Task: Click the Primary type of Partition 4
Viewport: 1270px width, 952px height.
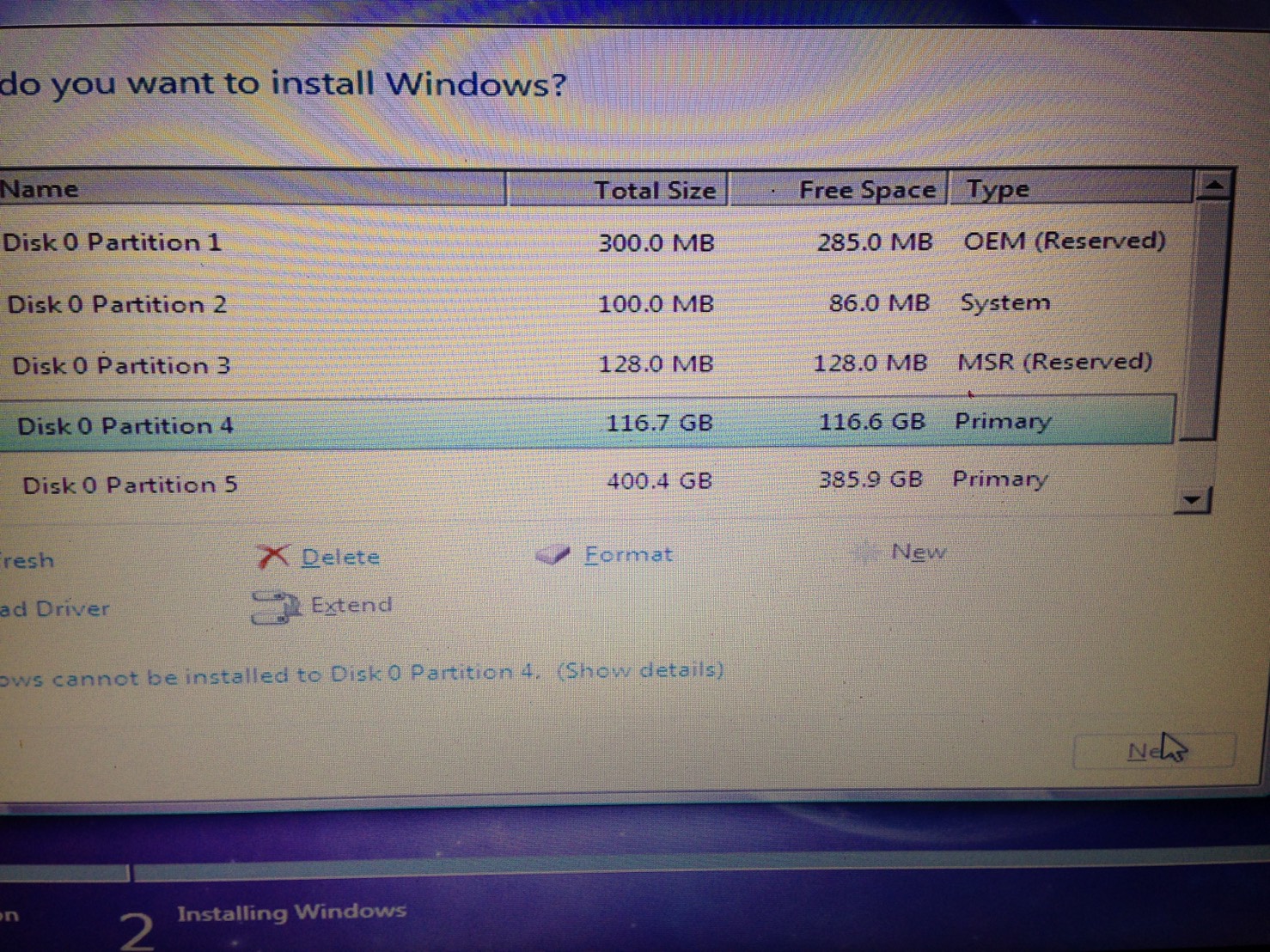Action: pyautogui.click(x=1003, y=421)
